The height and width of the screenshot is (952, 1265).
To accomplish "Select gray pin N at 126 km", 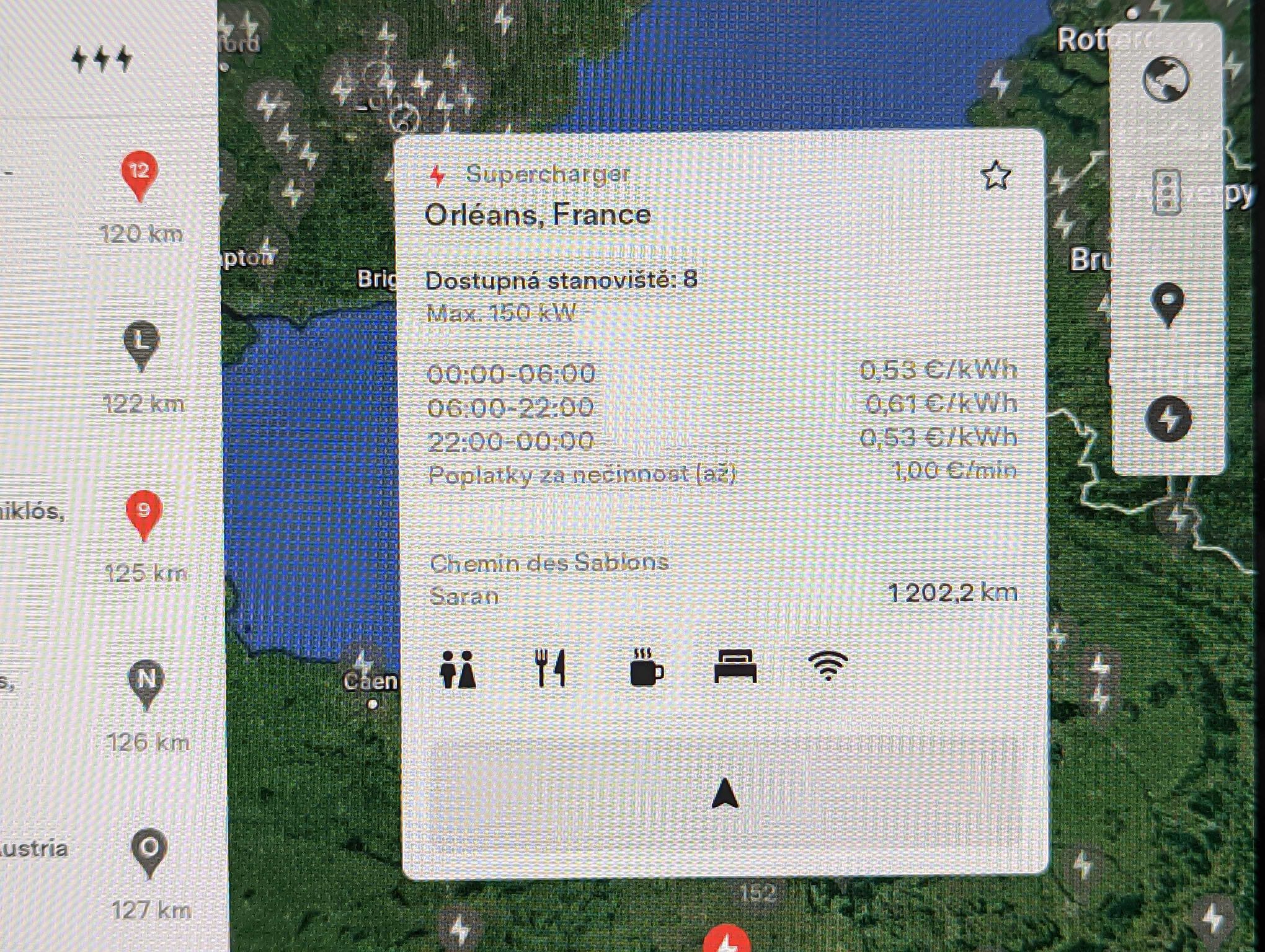I will 146,685.
